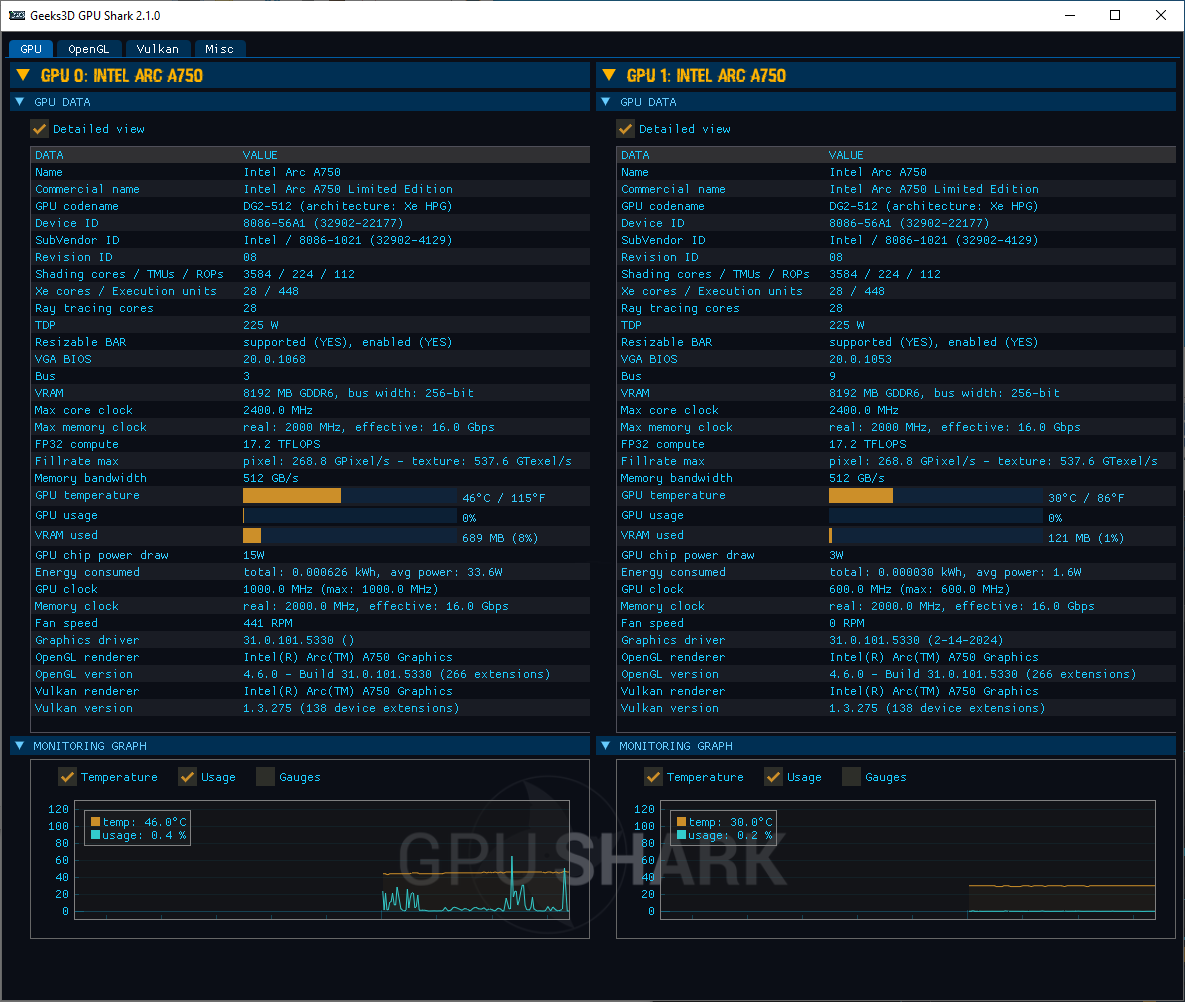Screen dimensions: 1185x1002
Task: Click GPU 1 graph legend temp 30.0°C
Action: [724, 822]
